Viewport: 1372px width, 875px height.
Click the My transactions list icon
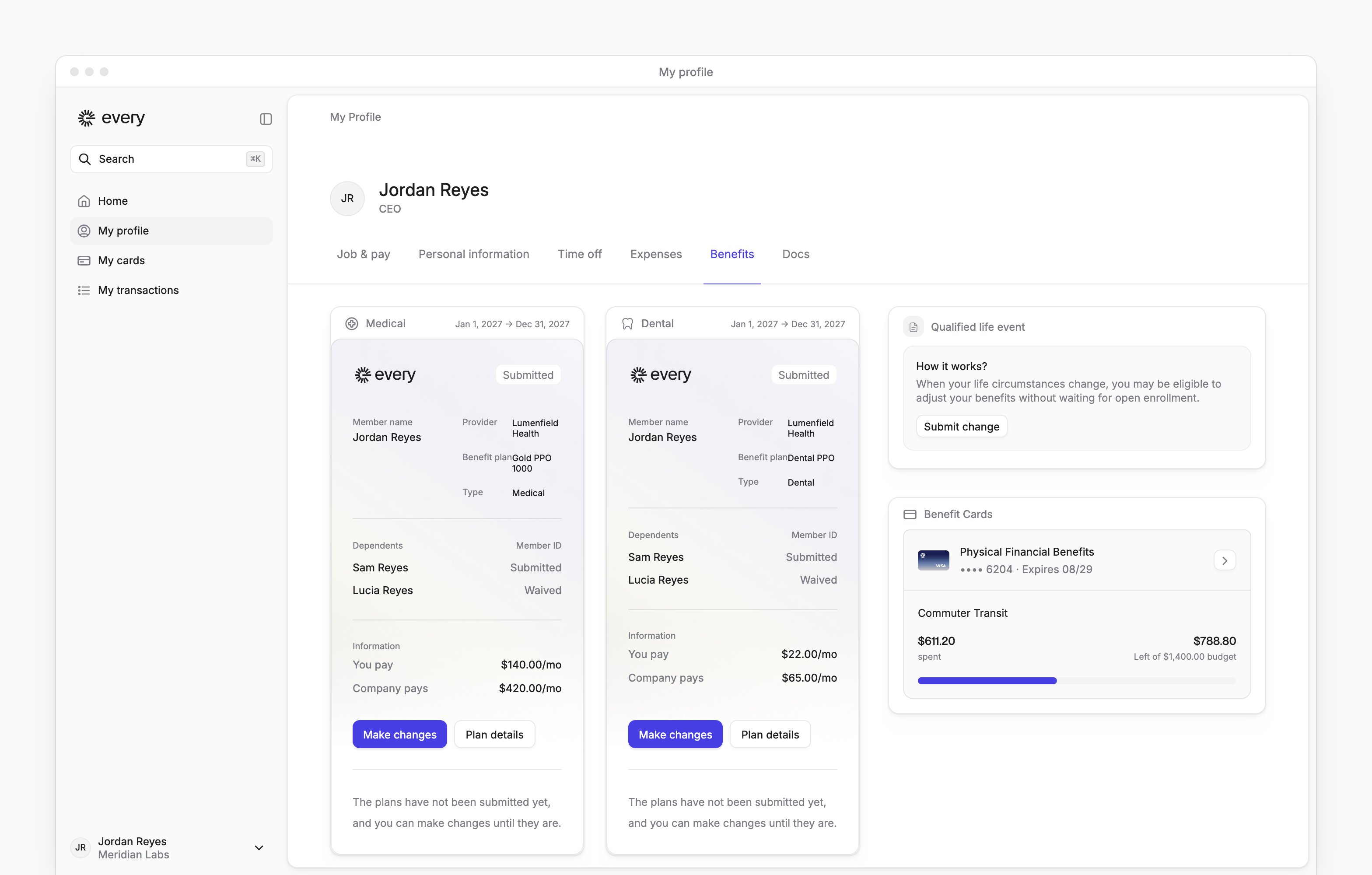point(84,290)
